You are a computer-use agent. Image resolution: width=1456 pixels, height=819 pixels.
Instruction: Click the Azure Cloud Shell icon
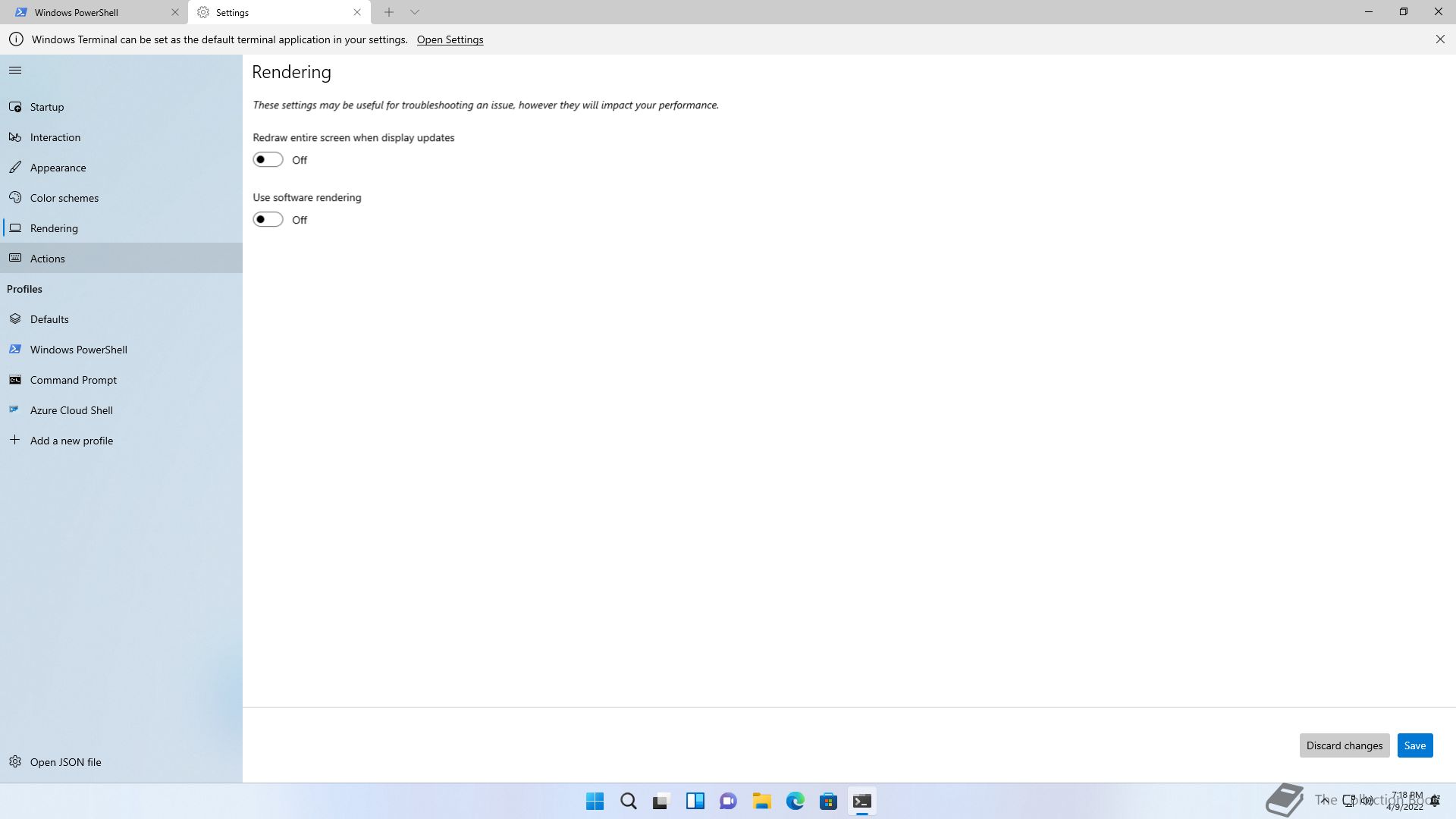point(15,409)
